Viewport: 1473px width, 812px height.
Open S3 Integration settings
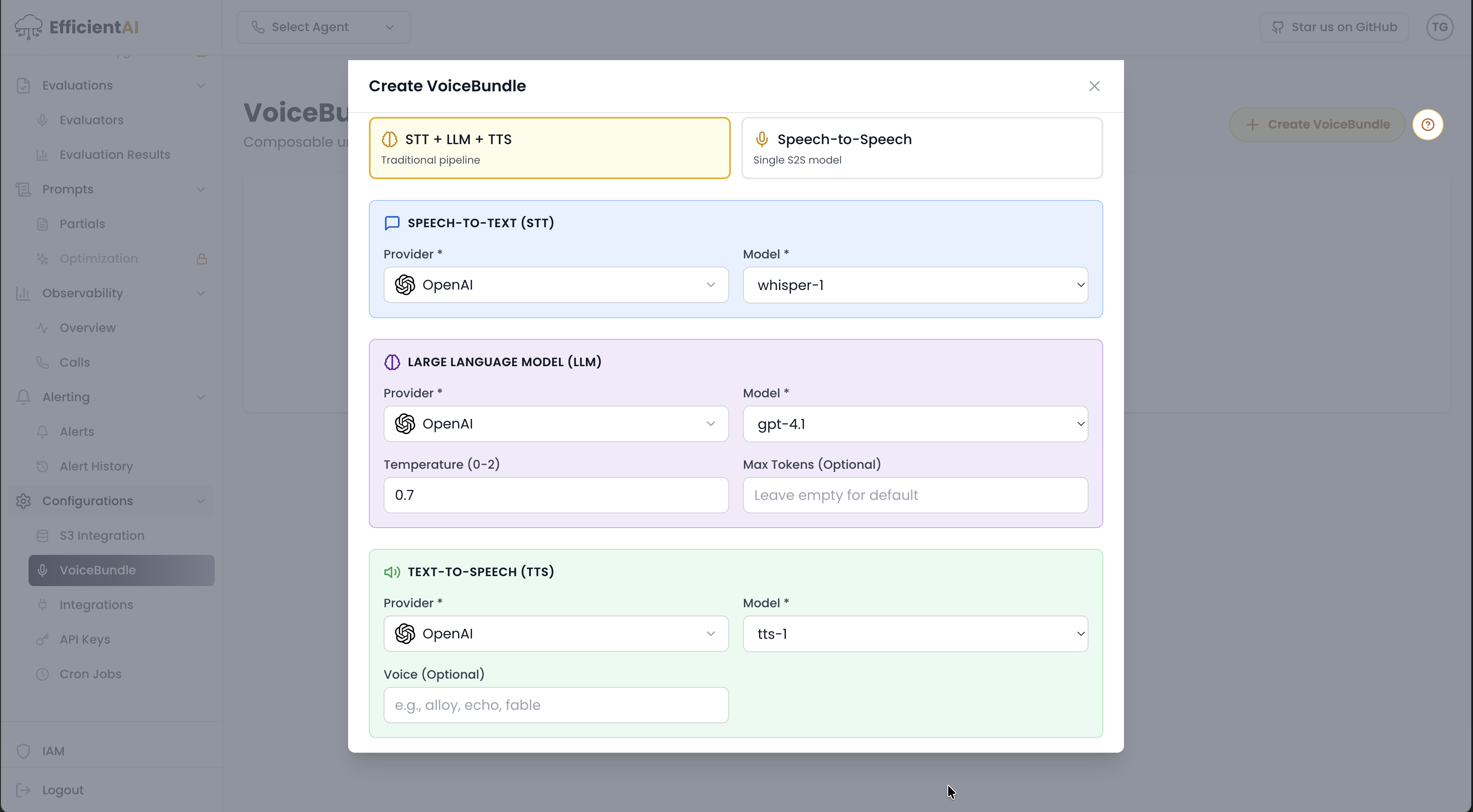(x=121, y=535)
